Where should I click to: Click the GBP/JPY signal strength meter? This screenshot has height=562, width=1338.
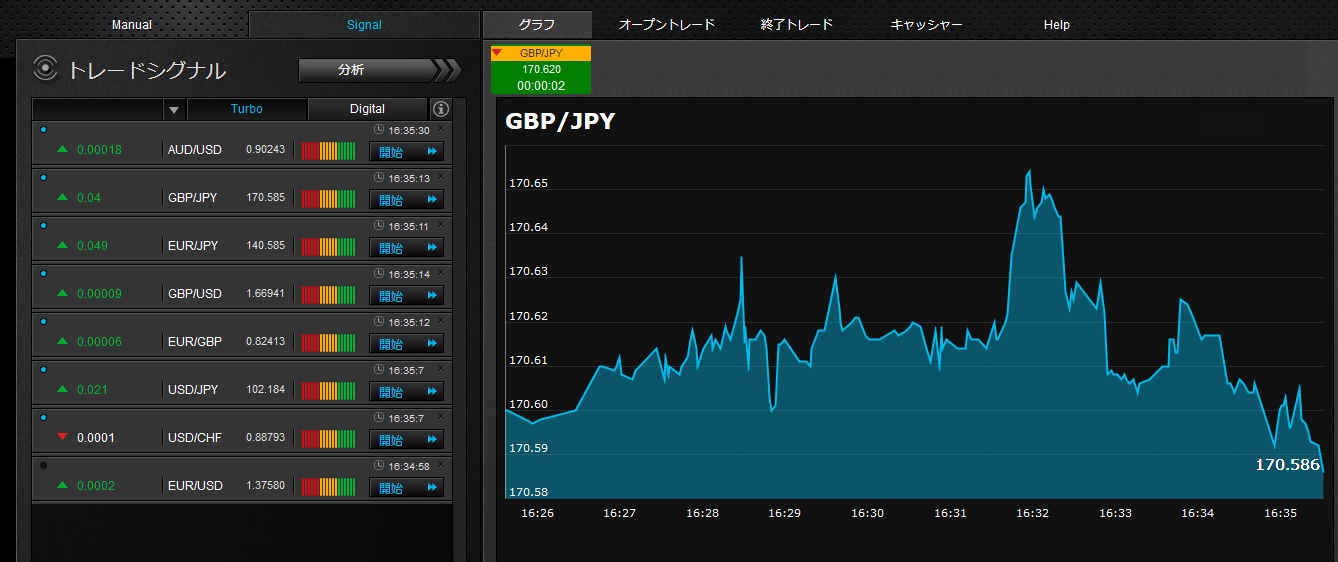point(328,199)
